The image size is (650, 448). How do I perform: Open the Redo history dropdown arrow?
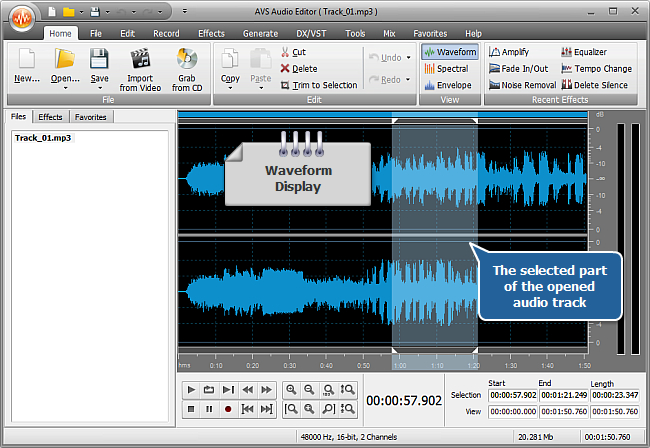point(408,80)
